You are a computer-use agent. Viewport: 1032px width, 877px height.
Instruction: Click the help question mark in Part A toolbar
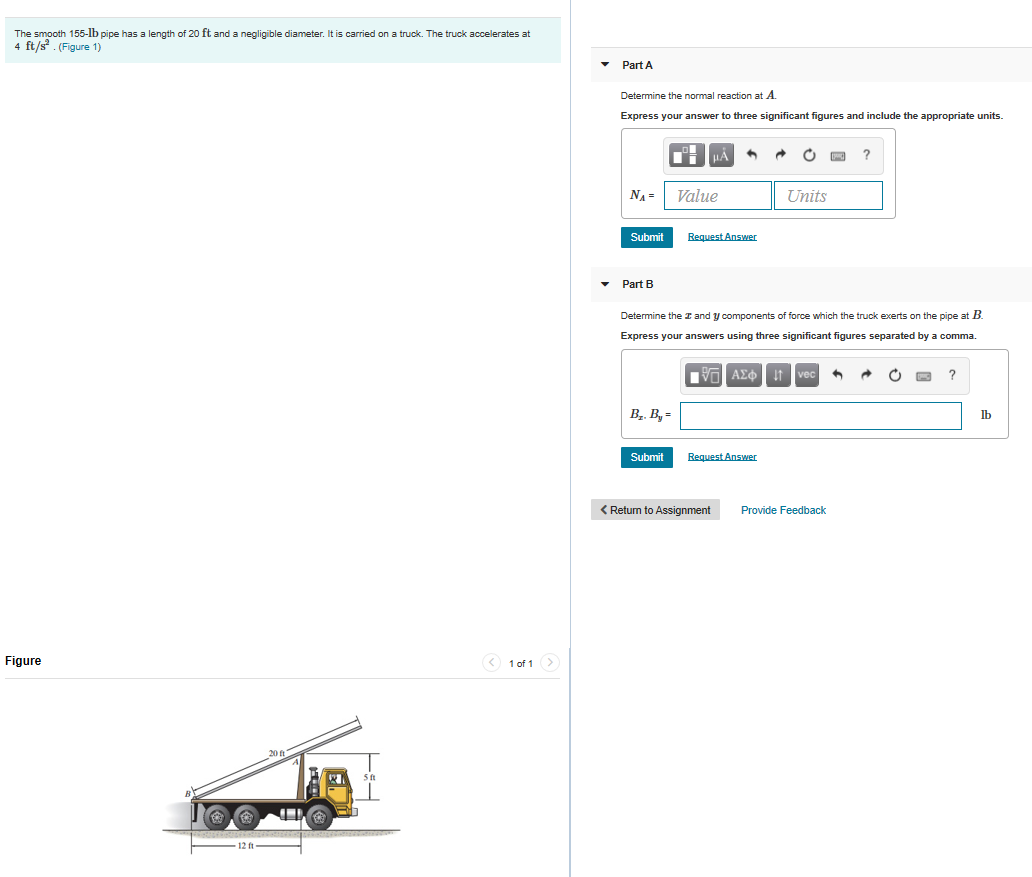pyautogui.click(x=866, y=155)
